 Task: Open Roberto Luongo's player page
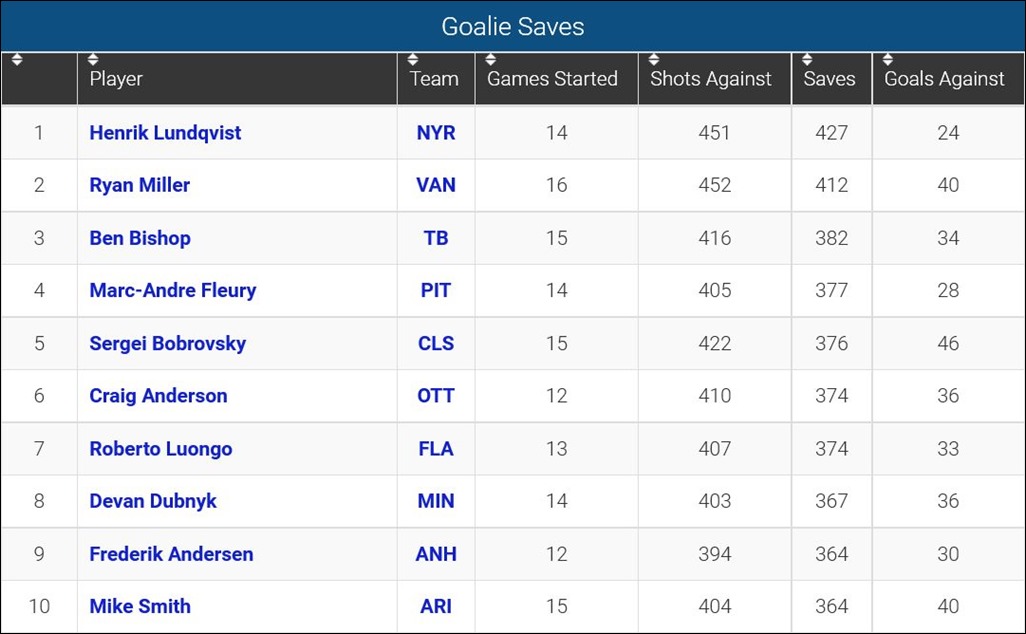click(x=160, y=448)
